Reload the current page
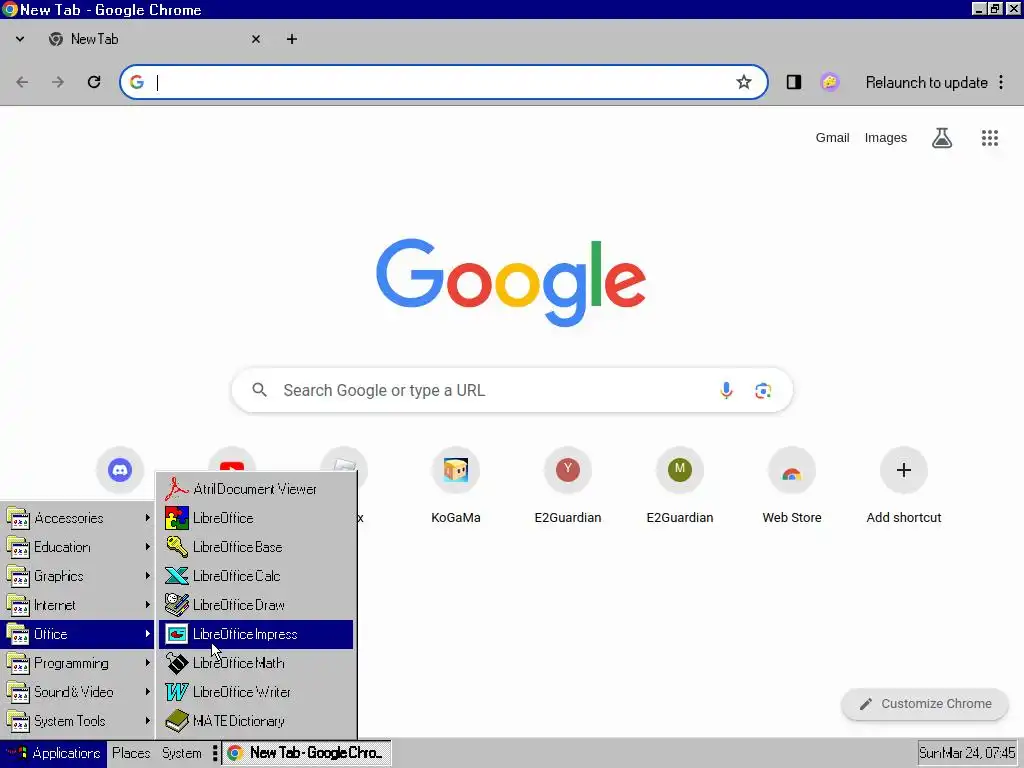1024x768 pixels. [x=94, y=82]
